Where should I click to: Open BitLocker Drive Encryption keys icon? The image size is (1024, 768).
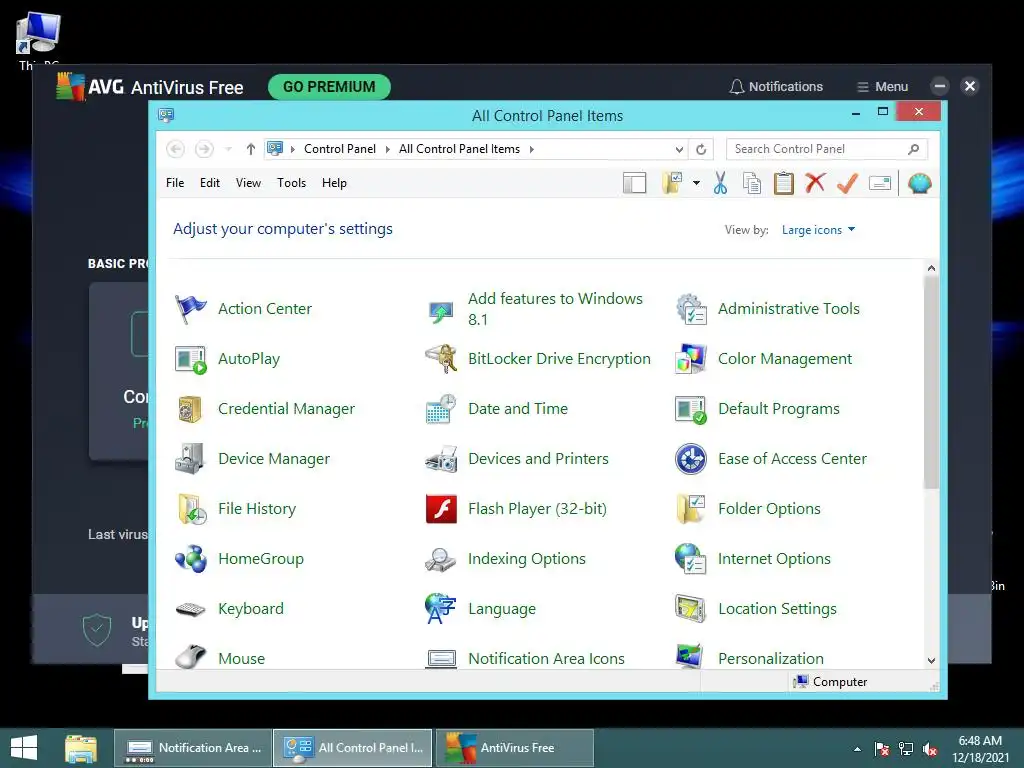pos(441,359)
